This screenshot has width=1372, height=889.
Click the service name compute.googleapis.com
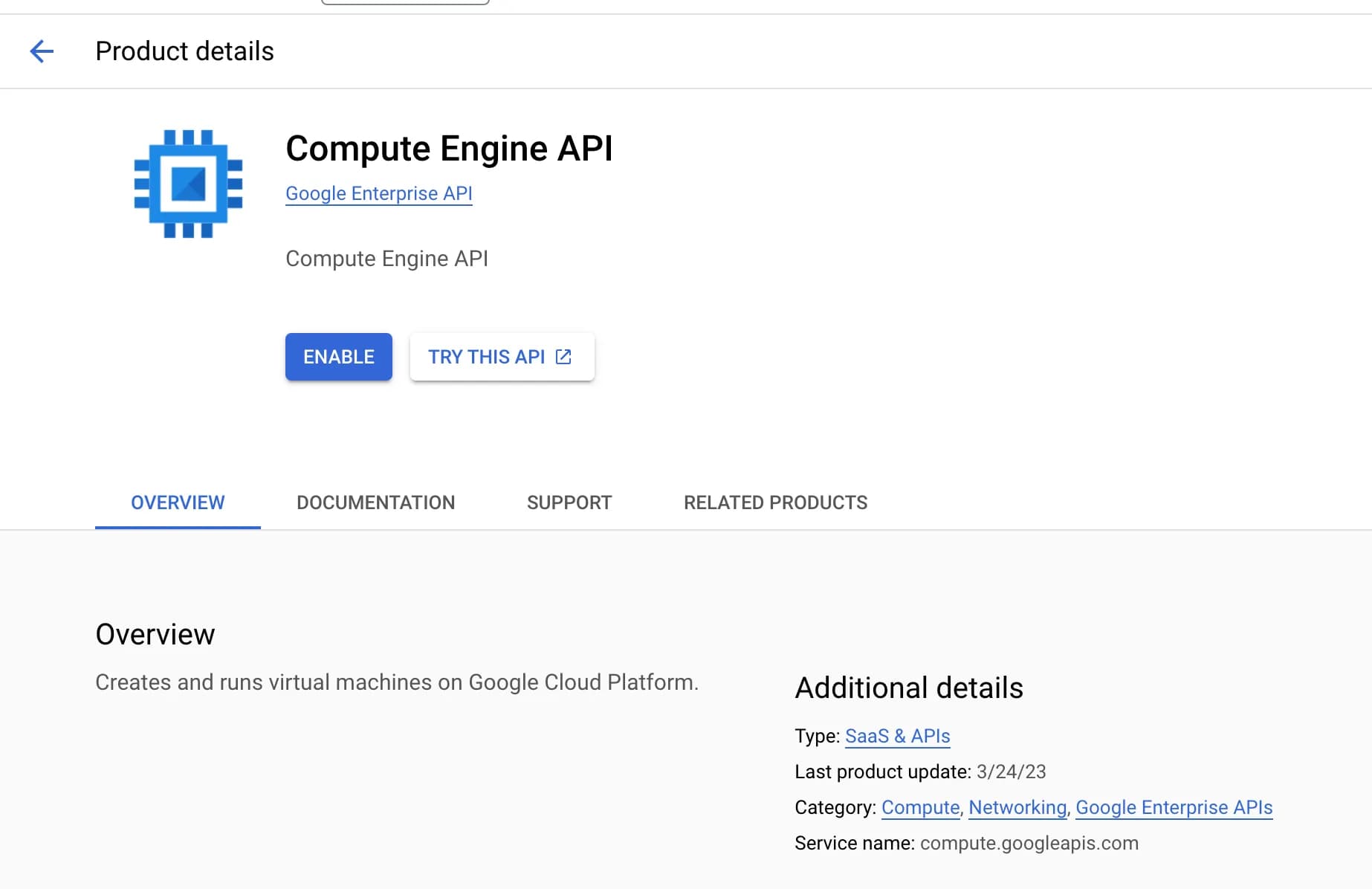pyautogui.click(x=1029, y=843)
